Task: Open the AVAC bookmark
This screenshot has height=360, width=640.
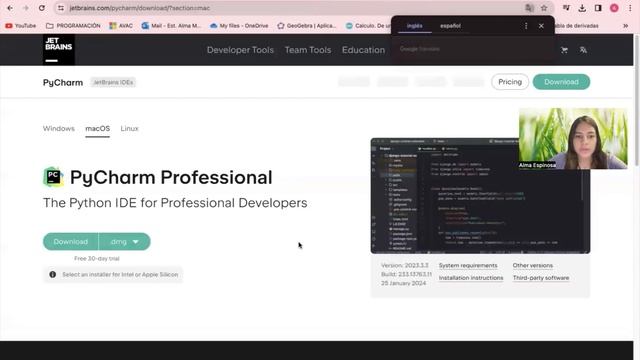Action: coord(121,26)
